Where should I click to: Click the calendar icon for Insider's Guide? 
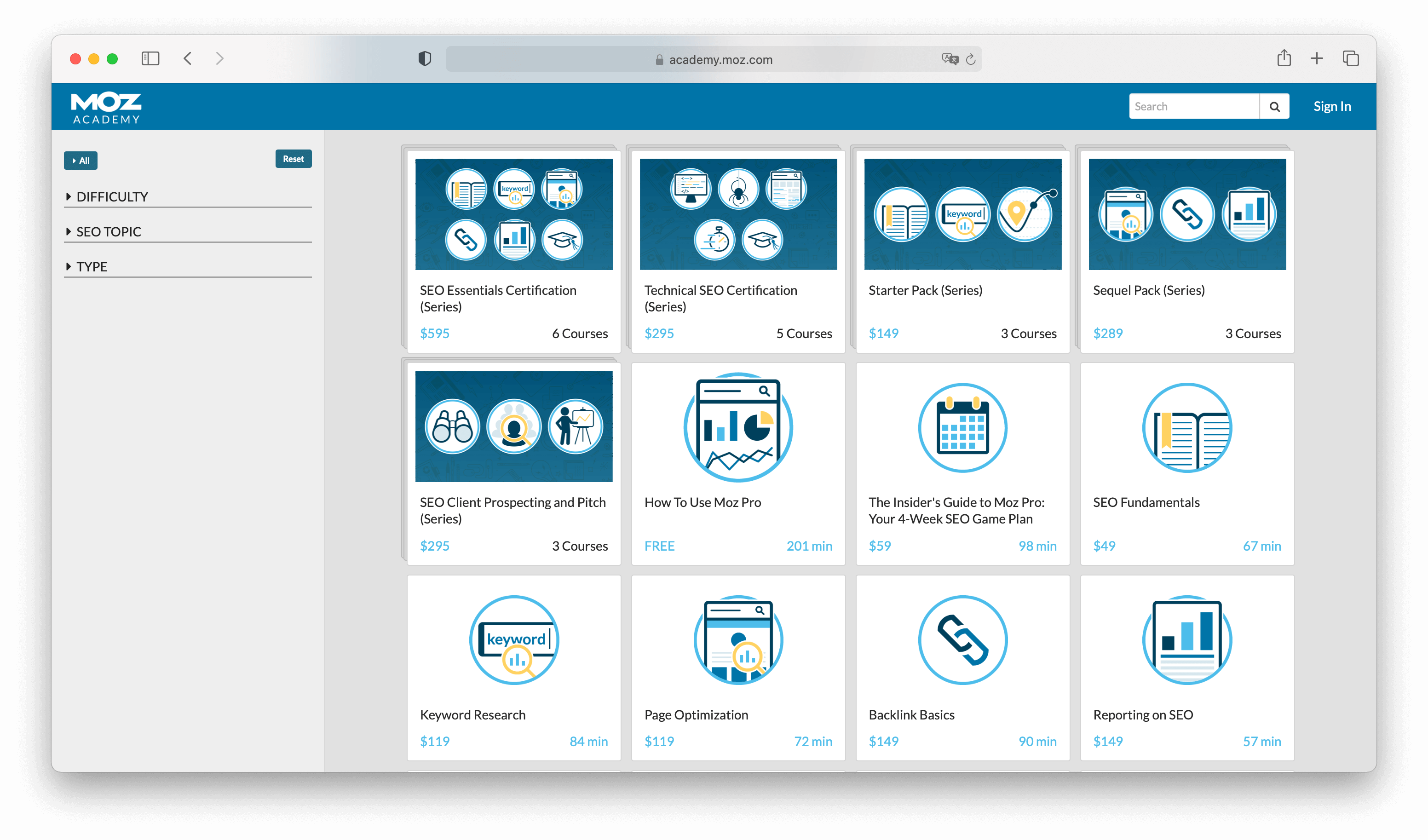click(962, 427)
